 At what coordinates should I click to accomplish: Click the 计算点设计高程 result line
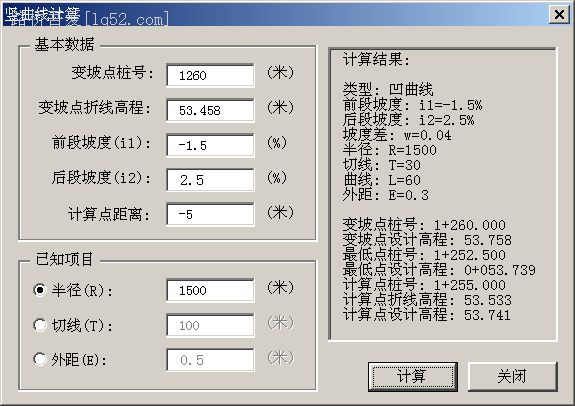(x=426, y=315)
